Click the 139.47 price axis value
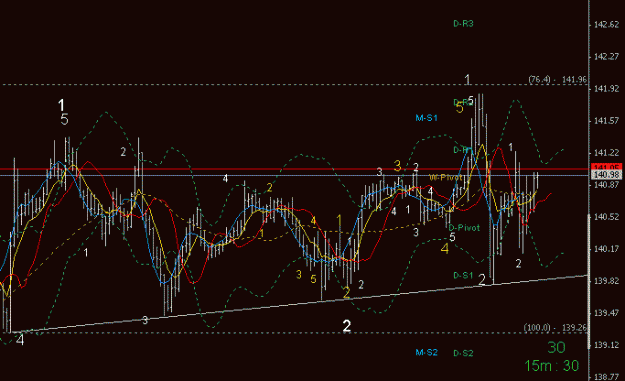The width and height of the screenshot is (625, 381). [606, 313]
